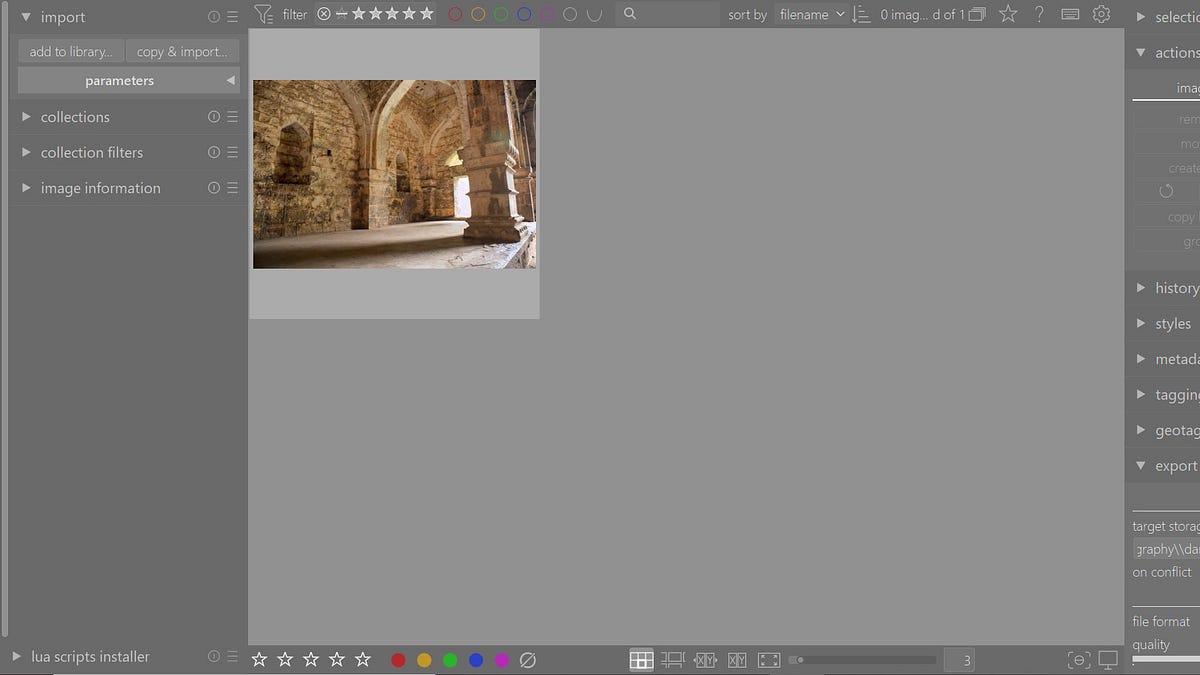Show keyboard shortcuts icon
Viewport: 1200px width, 675px height.
1070,14
